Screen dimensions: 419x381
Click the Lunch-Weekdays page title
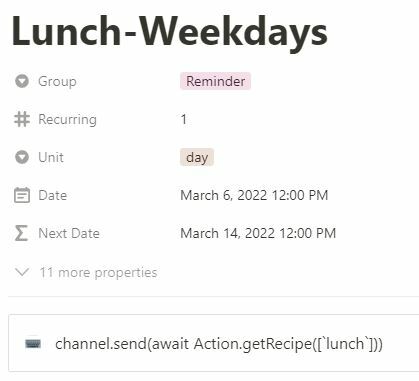pyautogui.click(x=170, y=33)
